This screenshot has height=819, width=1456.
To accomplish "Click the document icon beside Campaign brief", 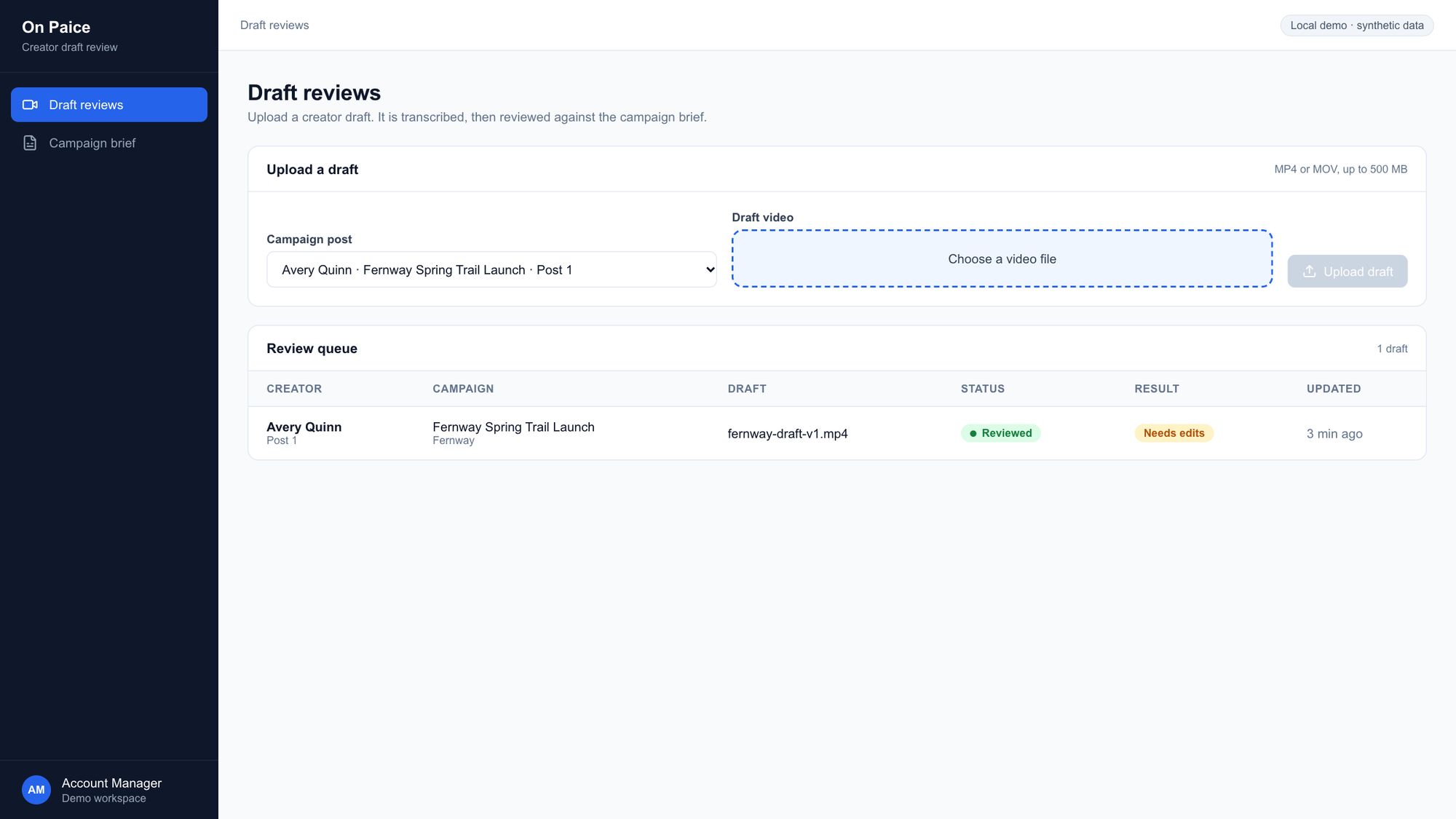I will [30, 143].
